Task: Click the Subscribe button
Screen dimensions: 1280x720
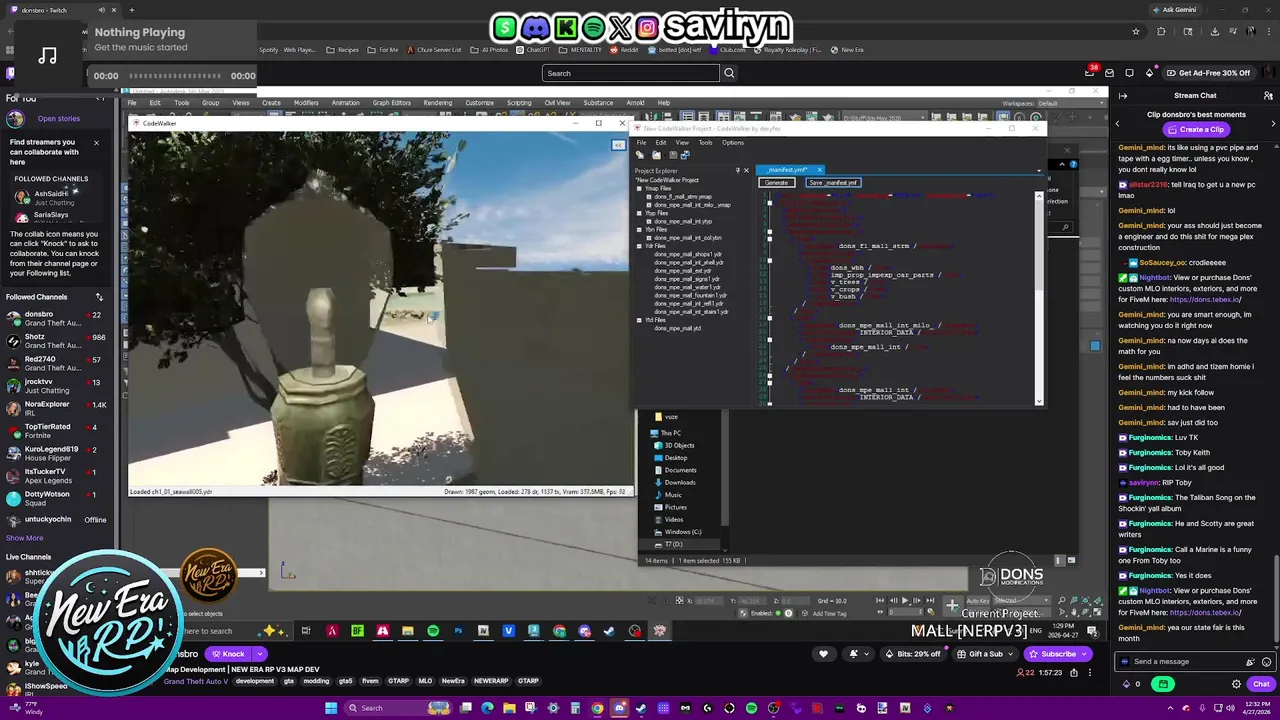Action: pyautogui.click(x=1058, y=654)
